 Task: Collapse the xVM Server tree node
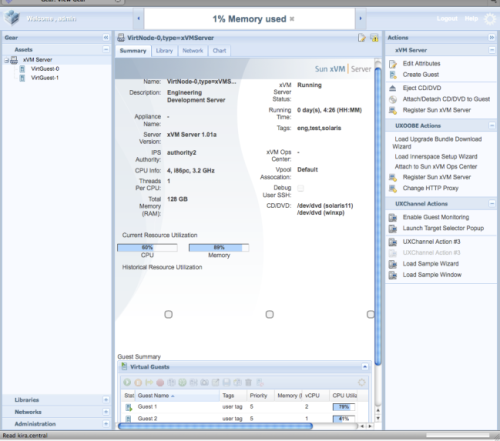coord(6,60)
